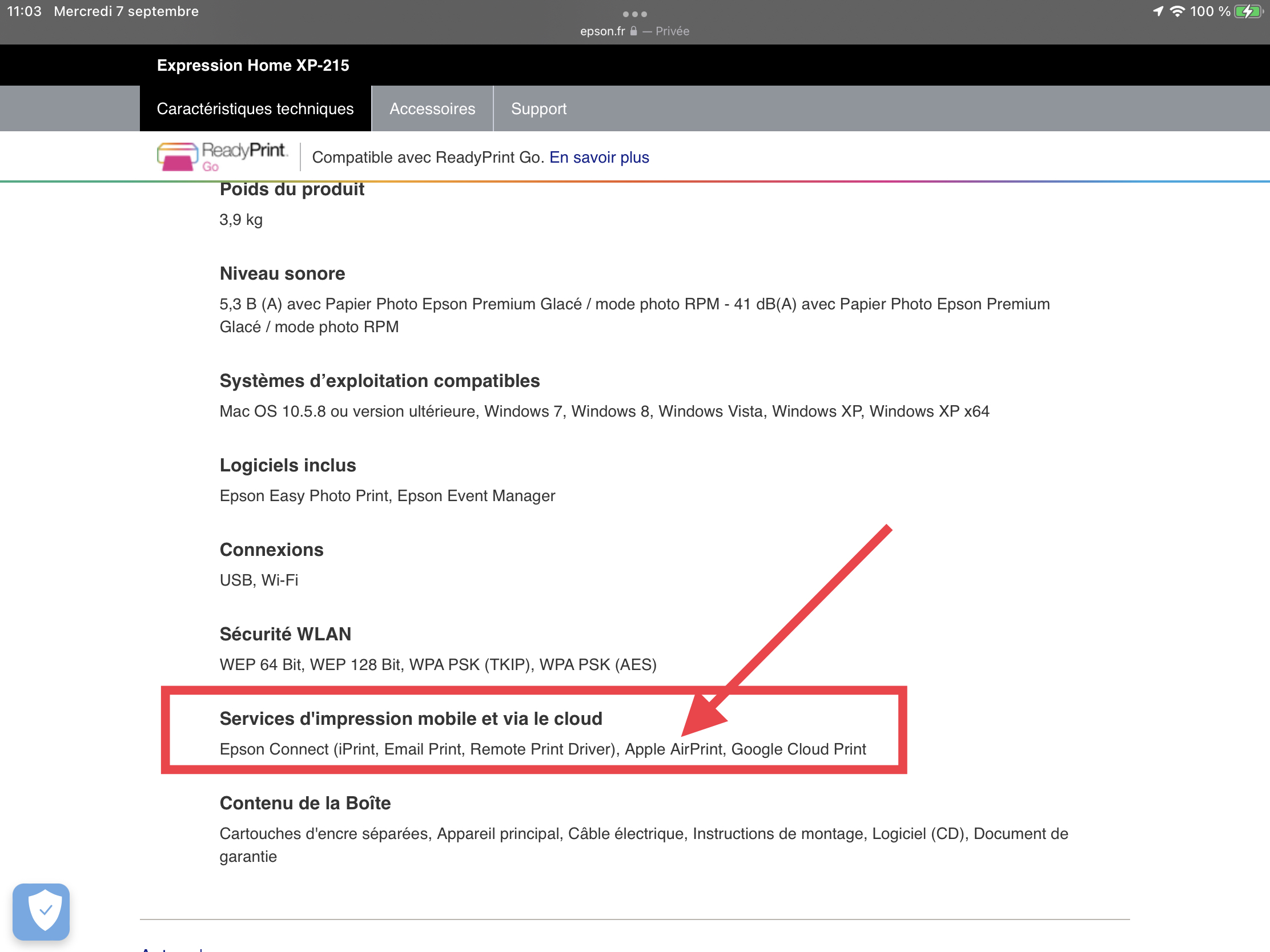
Task: Select Caractéristiques techniques tab
Action: (x=255, y=108)
